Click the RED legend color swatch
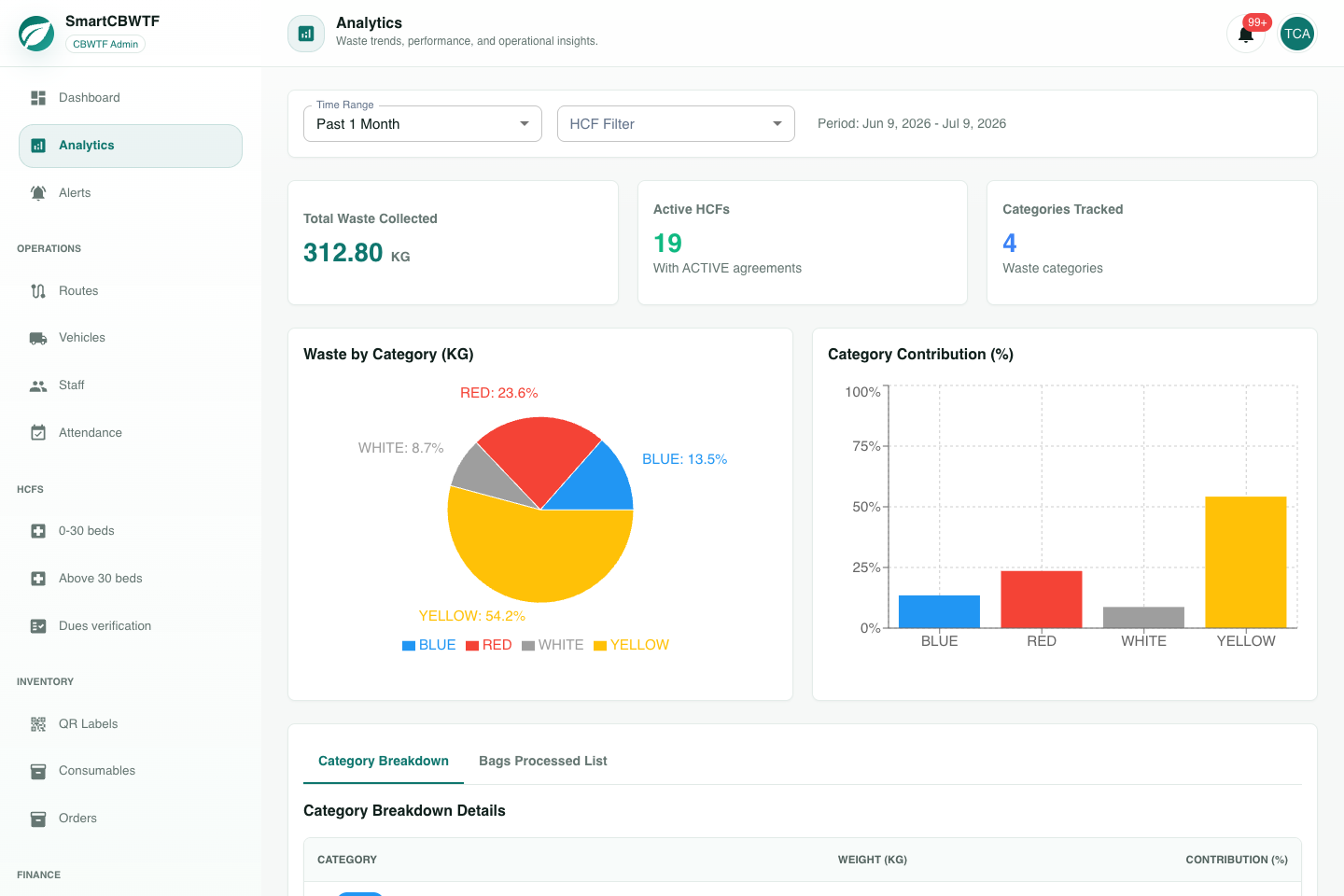Image resolution: width=1344 pixels, height=896 pixels. coord(472,646)
